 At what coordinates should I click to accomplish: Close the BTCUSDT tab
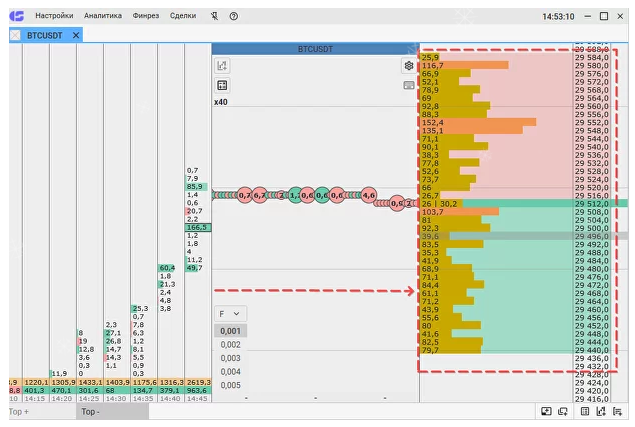coord(76,36)
